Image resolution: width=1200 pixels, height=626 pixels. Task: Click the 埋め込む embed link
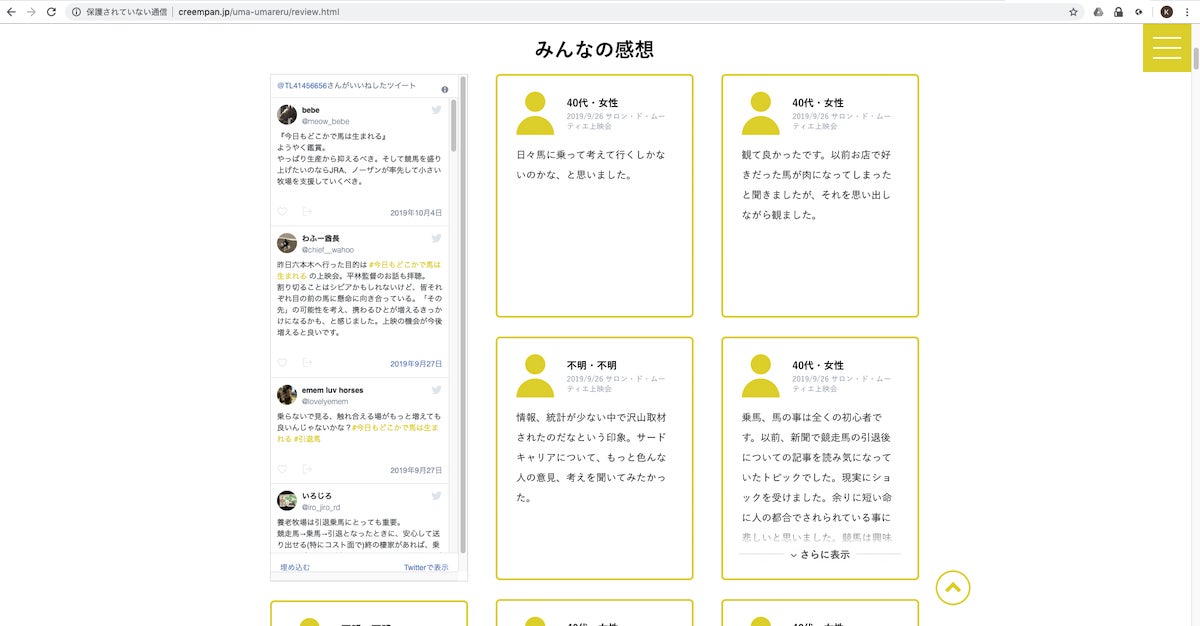(x=295, y=567)
